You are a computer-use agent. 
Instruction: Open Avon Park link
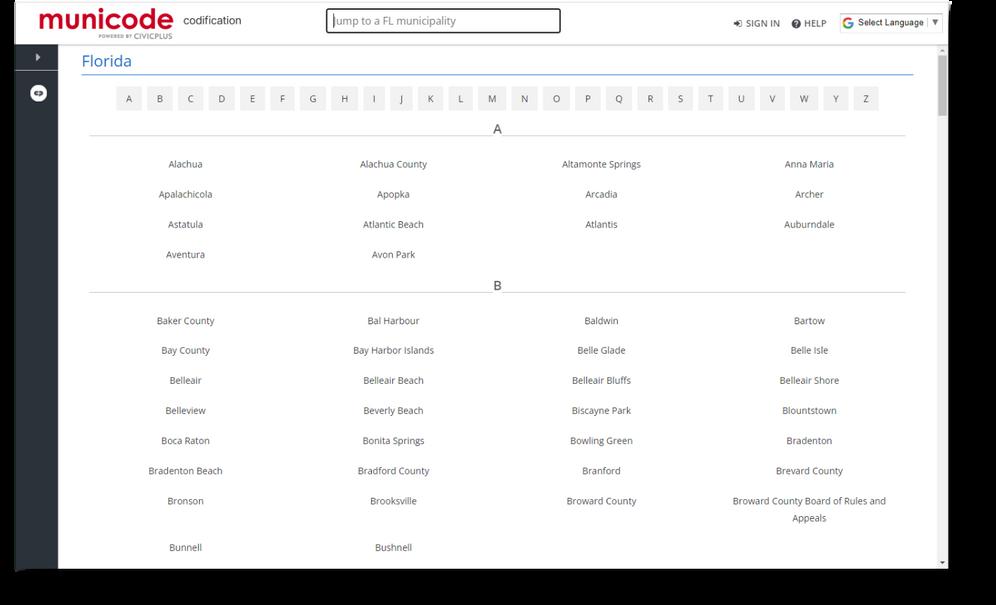pos(393,255)
